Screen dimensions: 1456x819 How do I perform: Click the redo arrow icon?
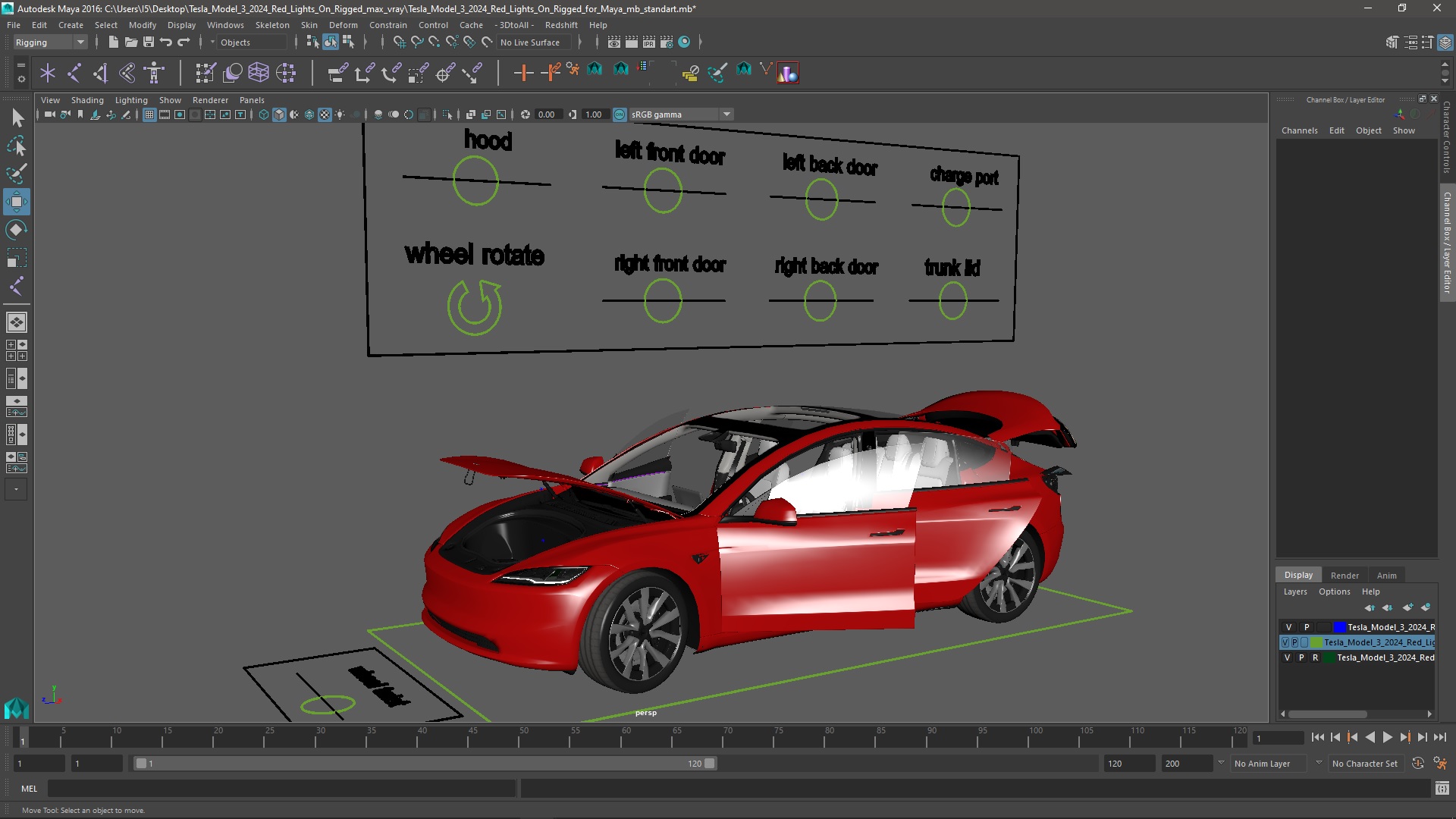point(184,42)
